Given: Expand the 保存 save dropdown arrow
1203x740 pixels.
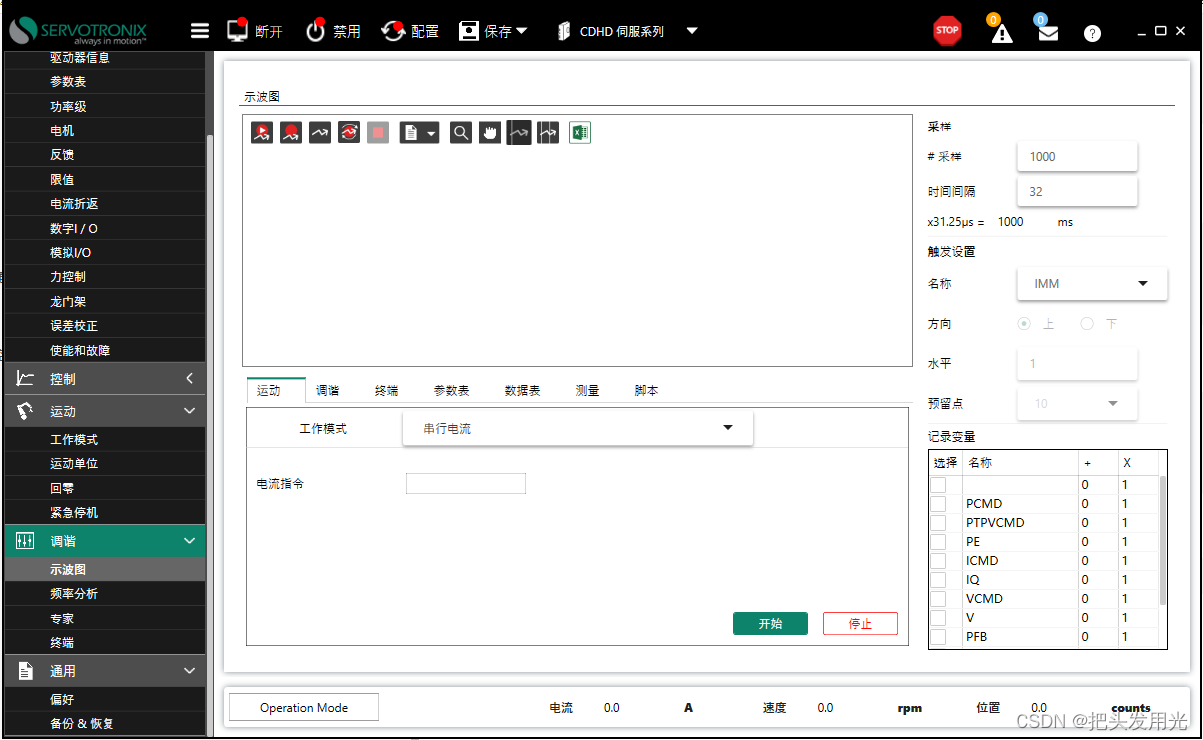Looking at the screenshot, I should (x=523, y=31).
